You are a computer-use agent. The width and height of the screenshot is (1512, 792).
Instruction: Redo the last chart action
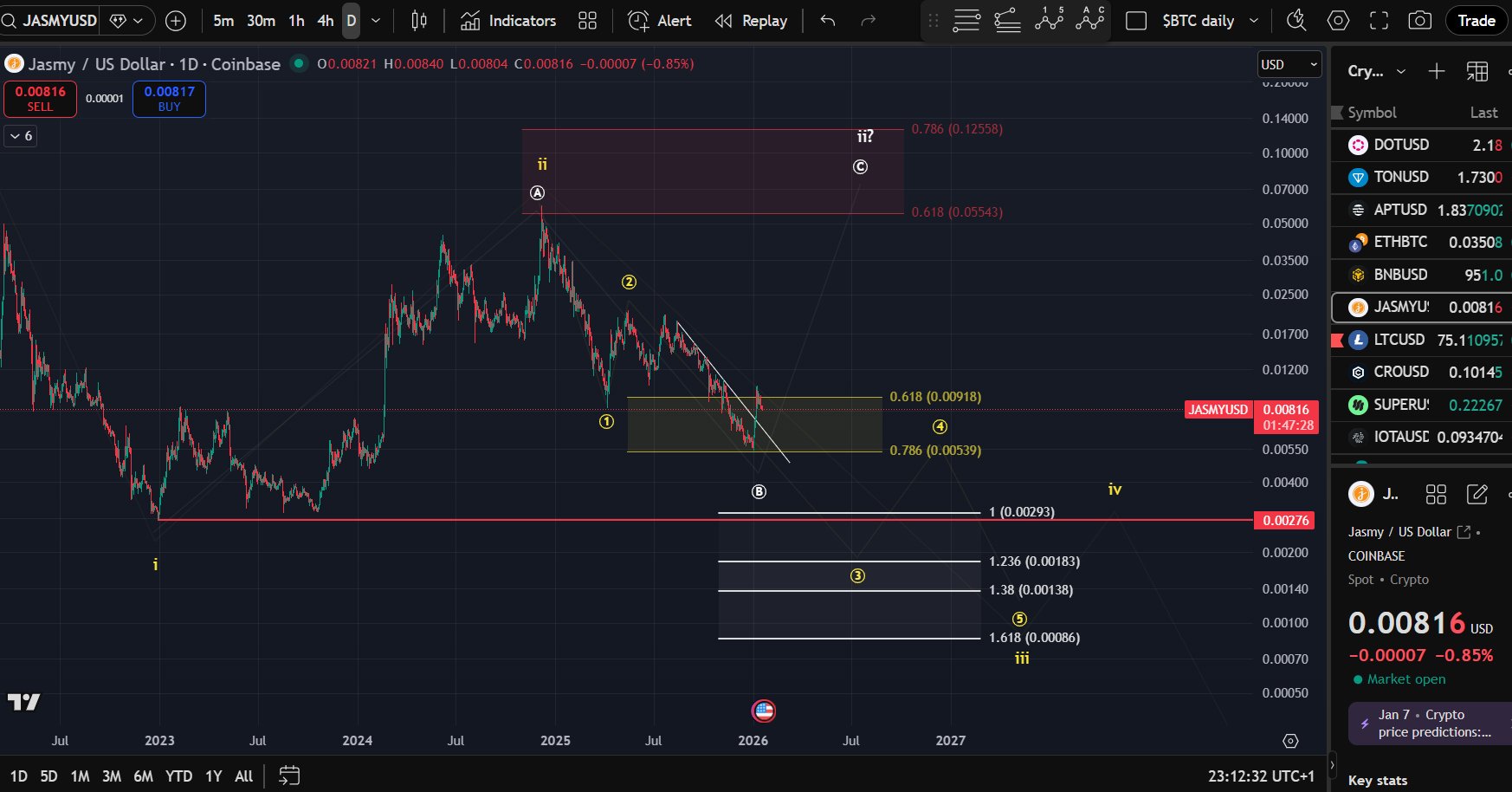[869, 21]
